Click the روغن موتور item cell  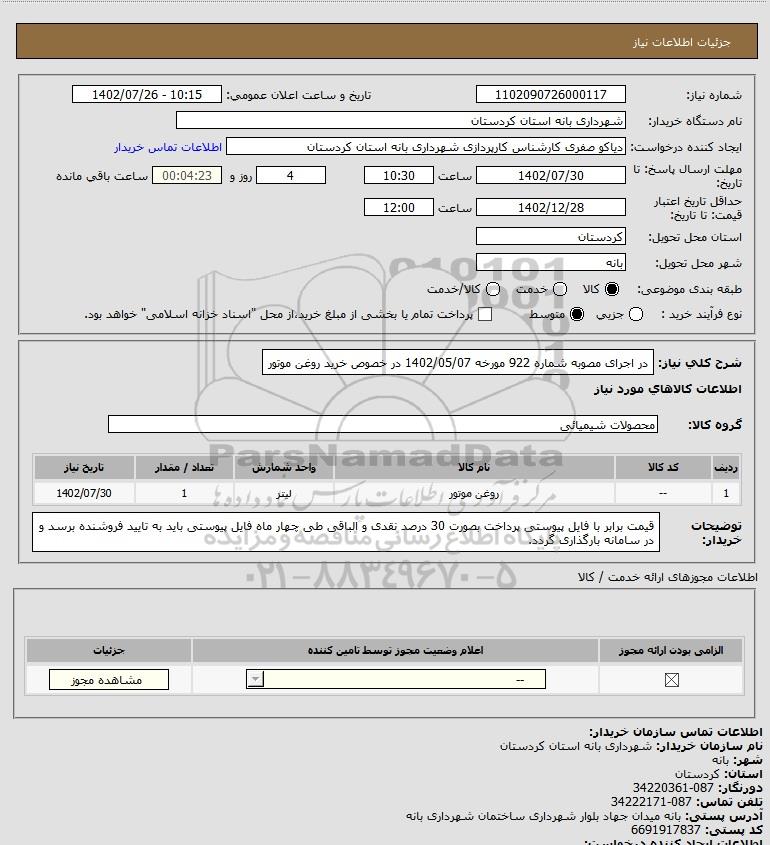[474, 493]
